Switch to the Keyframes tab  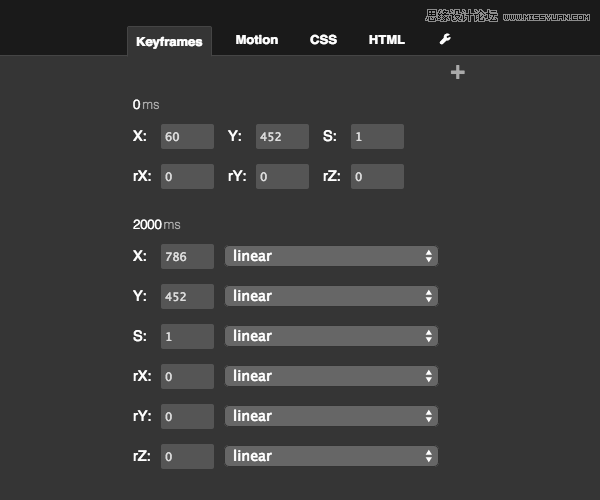point(169,41)
